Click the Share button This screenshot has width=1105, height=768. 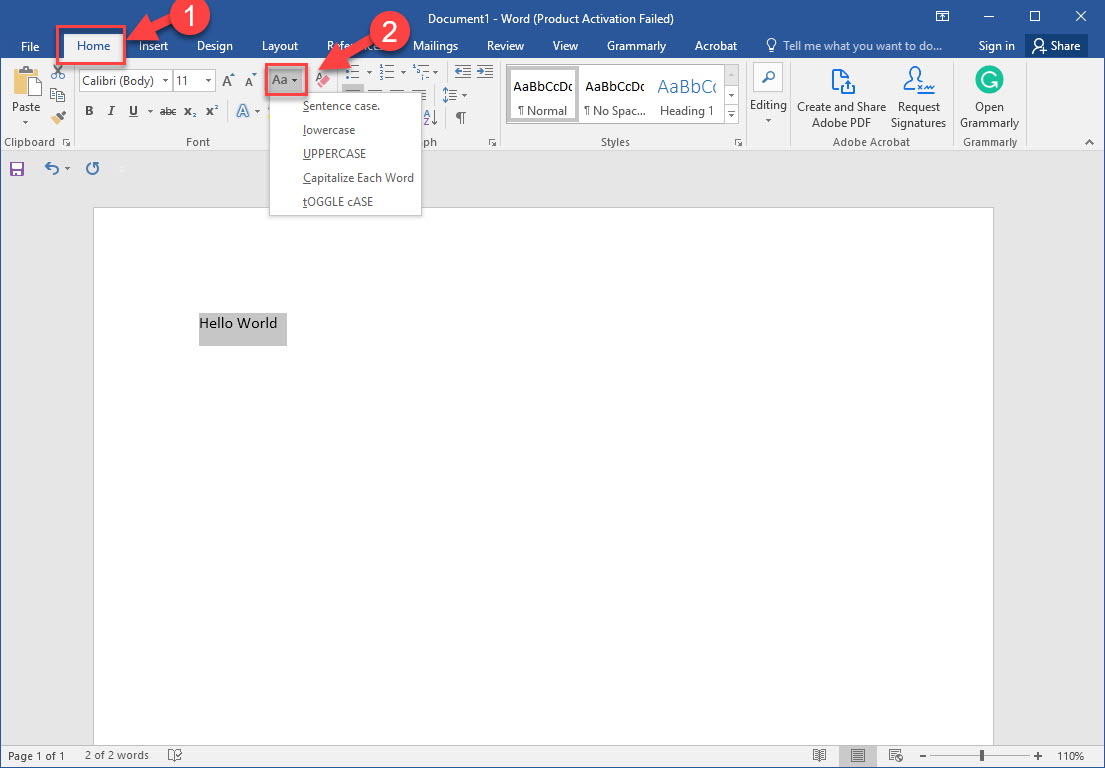(1056, 46)
